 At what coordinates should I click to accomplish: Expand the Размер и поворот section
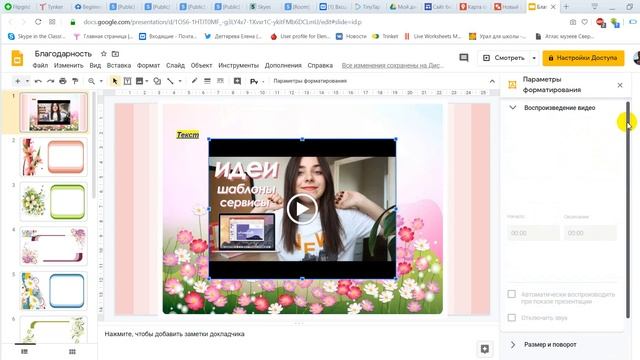click(x=513, y=344)
